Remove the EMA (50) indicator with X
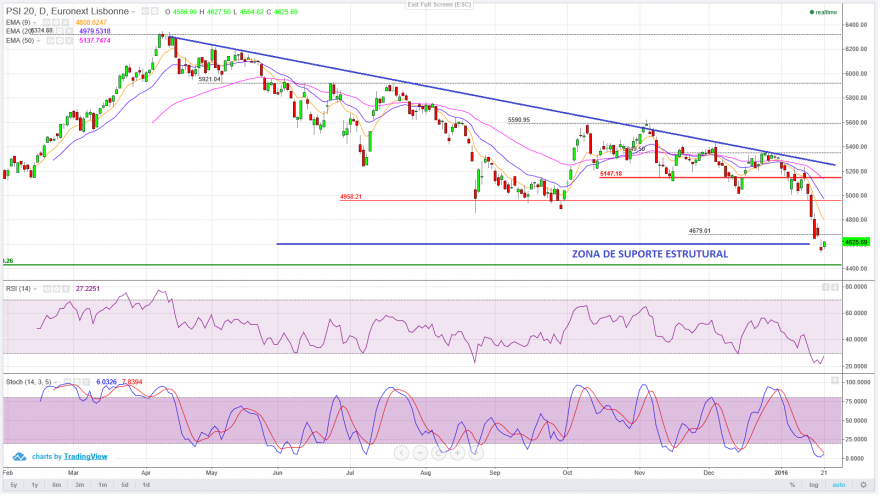 click(69, 40)
